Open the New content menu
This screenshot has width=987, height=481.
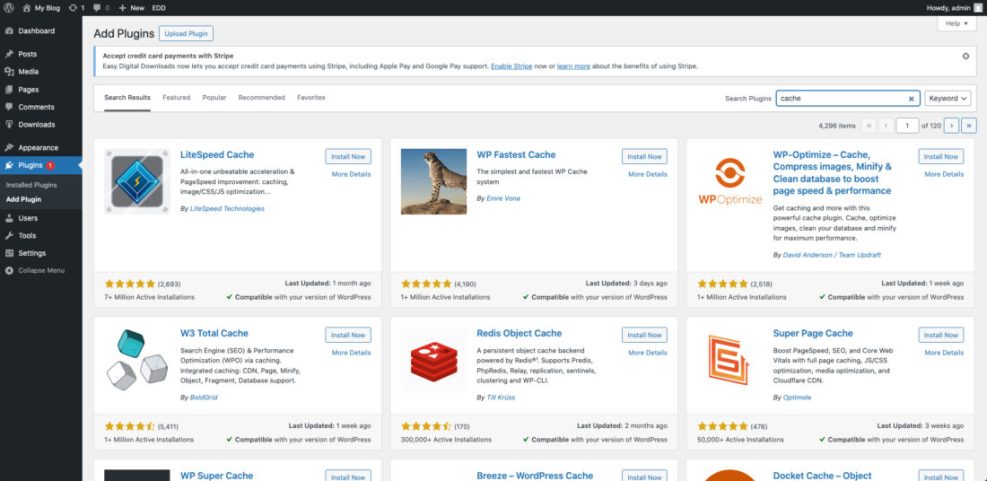(132, 8)
